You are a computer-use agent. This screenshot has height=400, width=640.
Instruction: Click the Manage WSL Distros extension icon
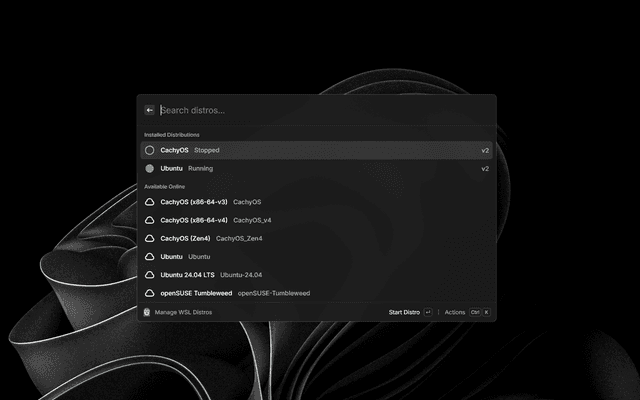point(148,312)
